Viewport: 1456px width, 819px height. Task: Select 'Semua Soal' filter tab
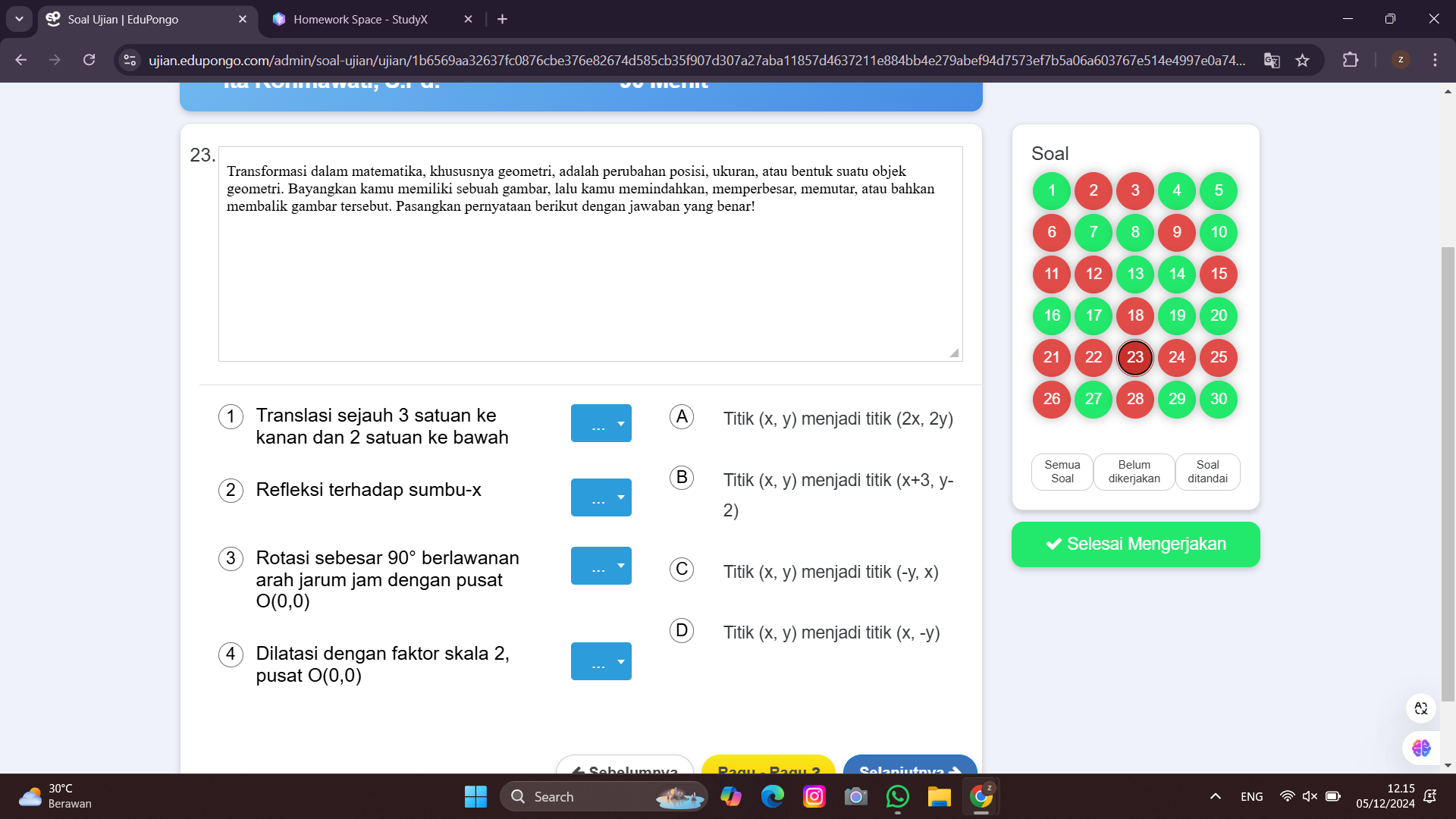tap(1061, 471)
